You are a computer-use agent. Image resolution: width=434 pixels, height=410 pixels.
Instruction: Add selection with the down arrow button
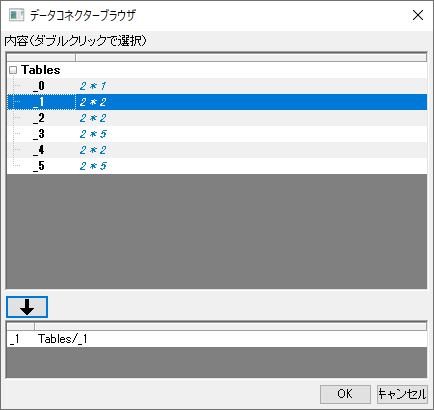(27, 307)
